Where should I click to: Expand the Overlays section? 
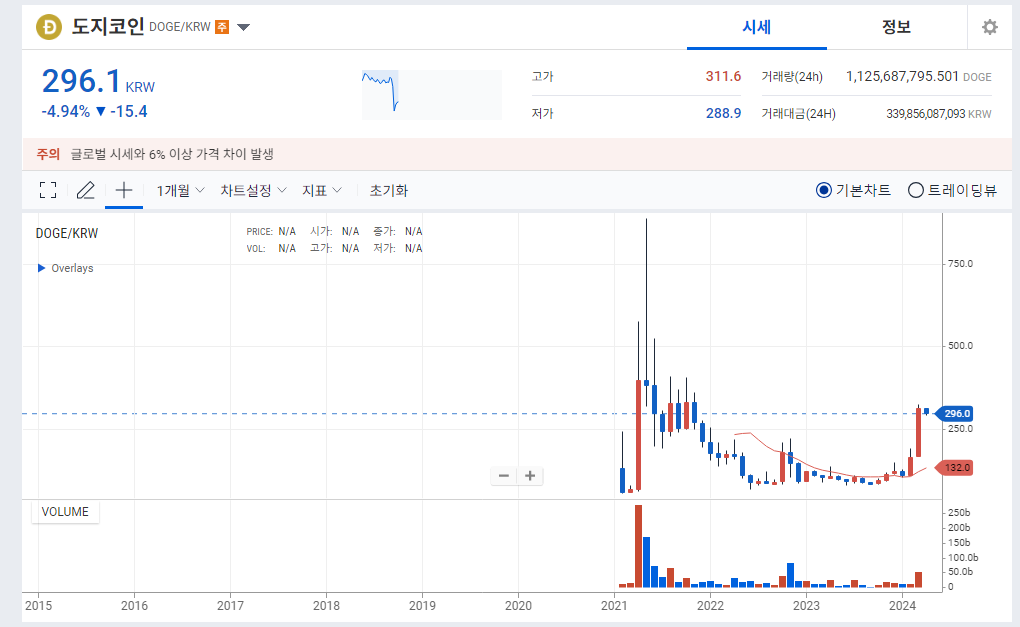pyautogui.click(x=66, y=268)
